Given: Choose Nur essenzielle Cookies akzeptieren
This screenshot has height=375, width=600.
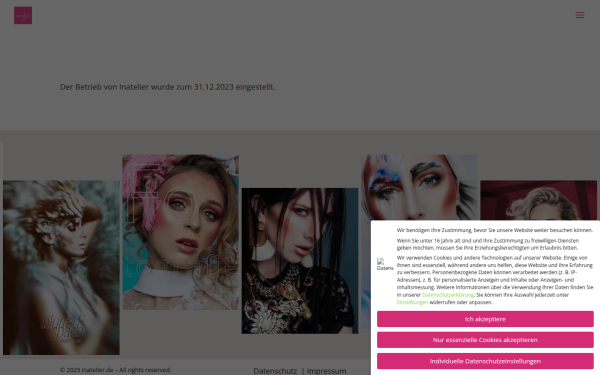Looking at the screenshot, I should [485, 340].
